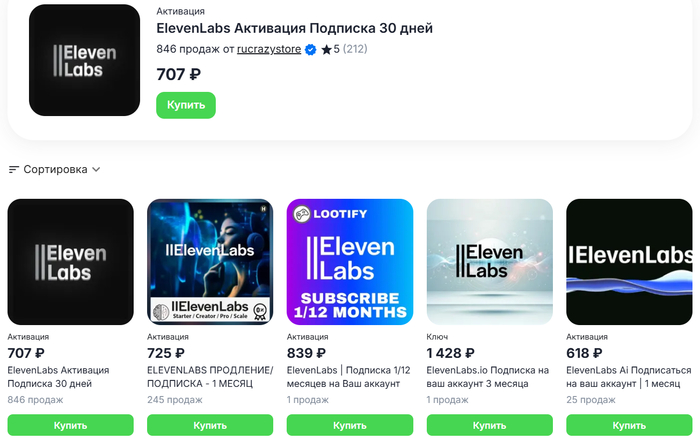The height and width of the screenshot is (439, 700).
Task: Click the sorting filter icon
Action: pyautogui.click(x=14, y=170)
